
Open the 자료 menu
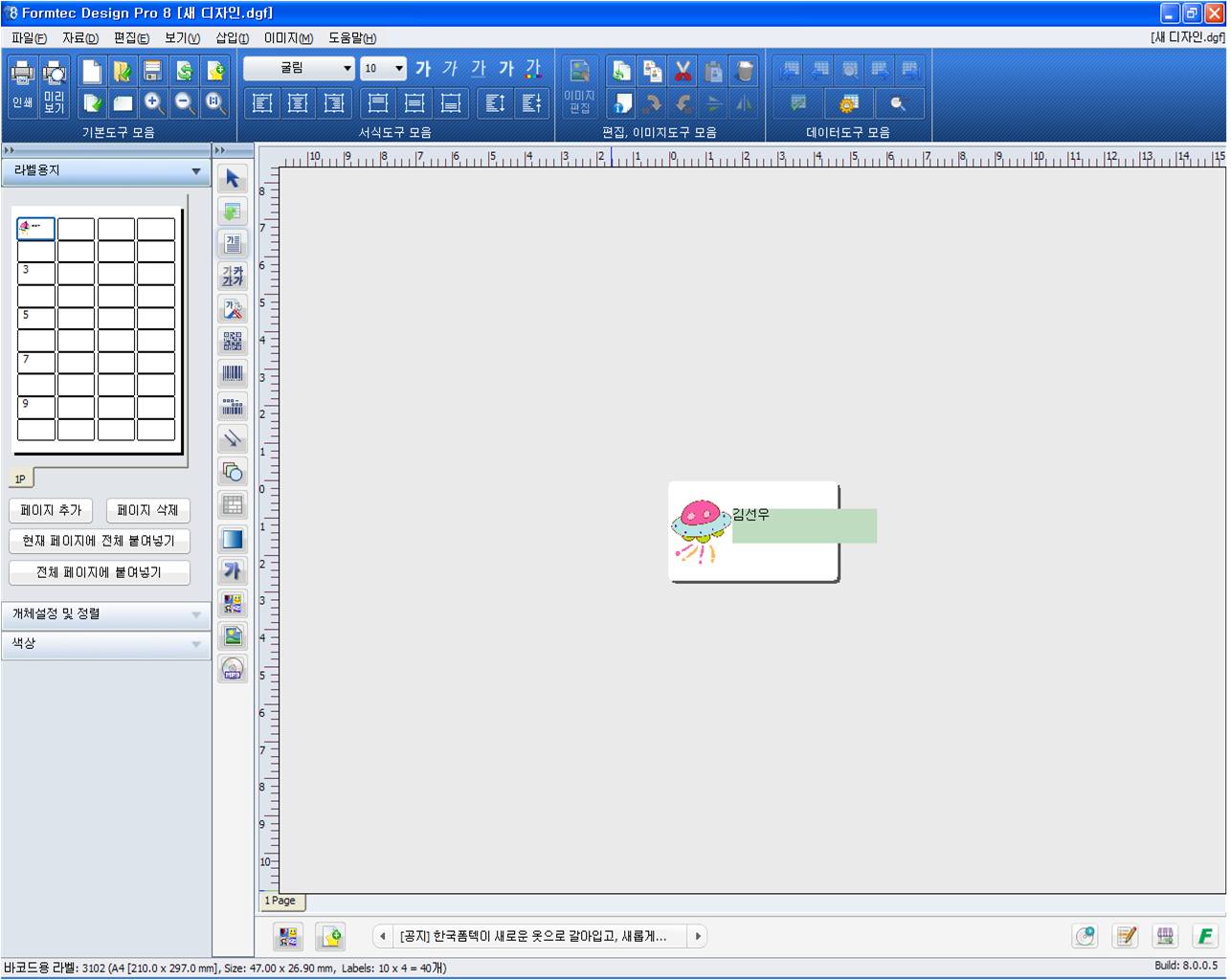click(x=80, y=38)
